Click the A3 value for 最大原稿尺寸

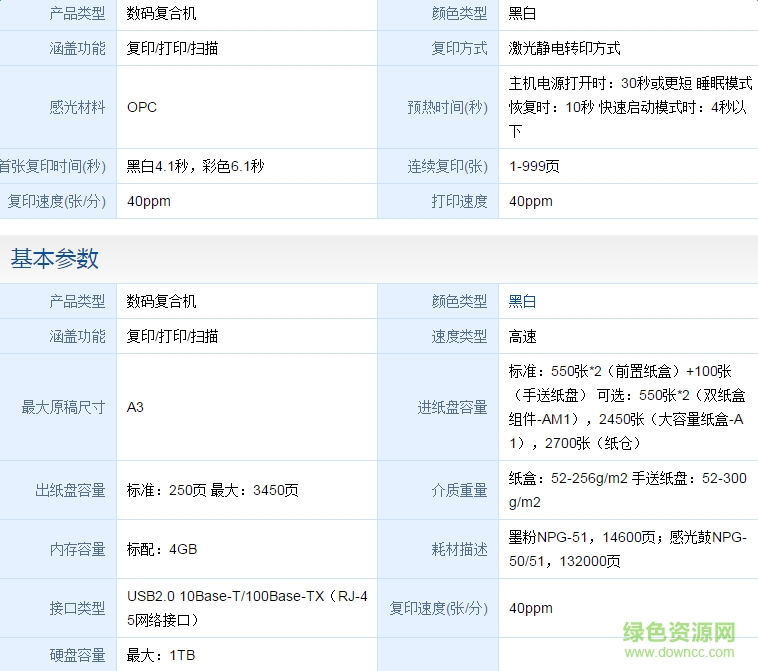point(135,407)
